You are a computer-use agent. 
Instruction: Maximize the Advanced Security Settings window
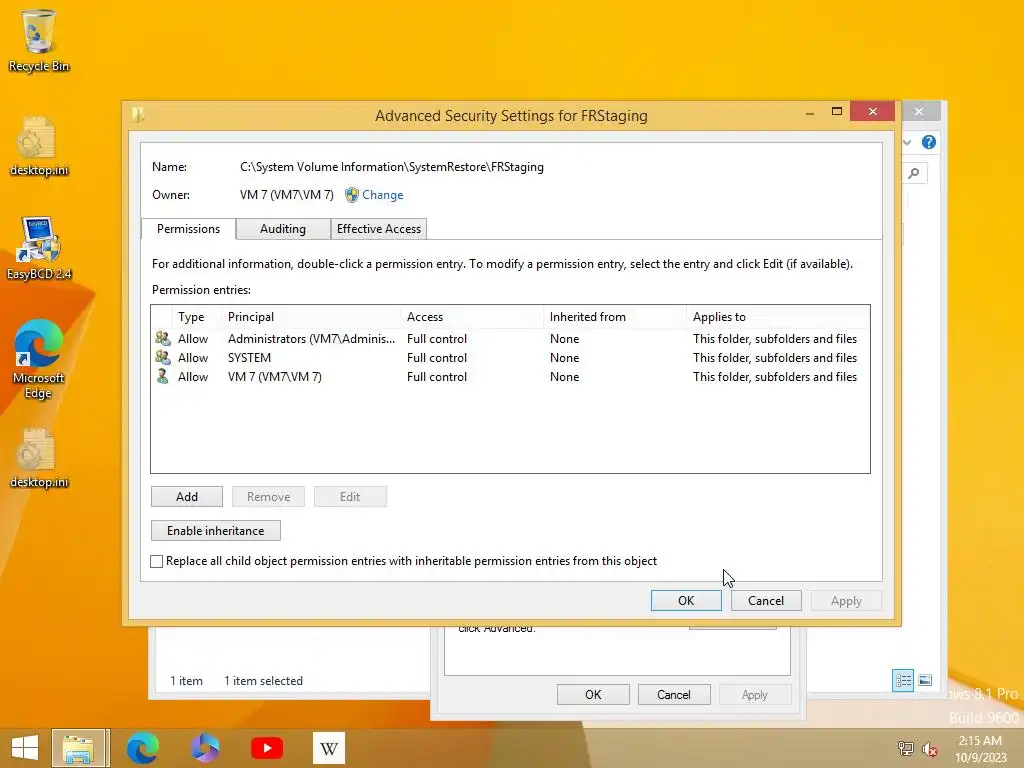(x=837, y=112)
